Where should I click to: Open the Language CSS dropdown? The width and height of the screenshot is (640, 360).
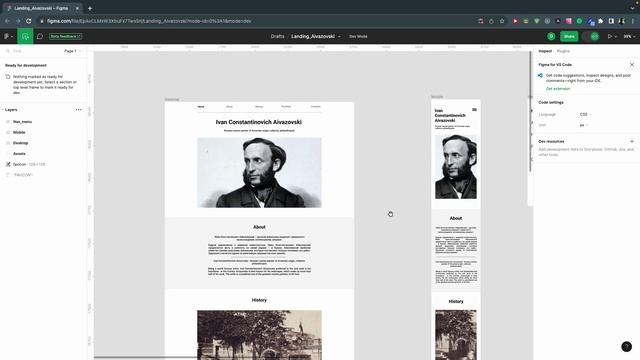click(585, 114)
